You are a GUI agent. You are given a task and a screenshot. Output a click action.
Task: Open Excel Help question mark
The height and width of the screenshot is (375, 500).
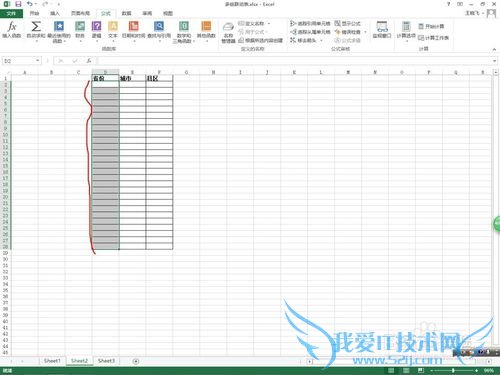tap(448, 4)
